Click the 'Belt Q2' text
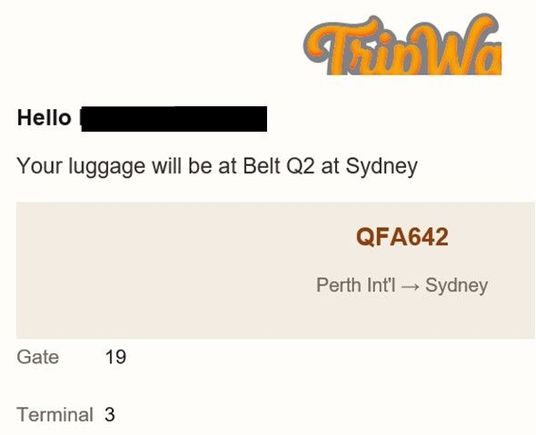This screenshot has height=435, width=536. [x=278, y=166]
